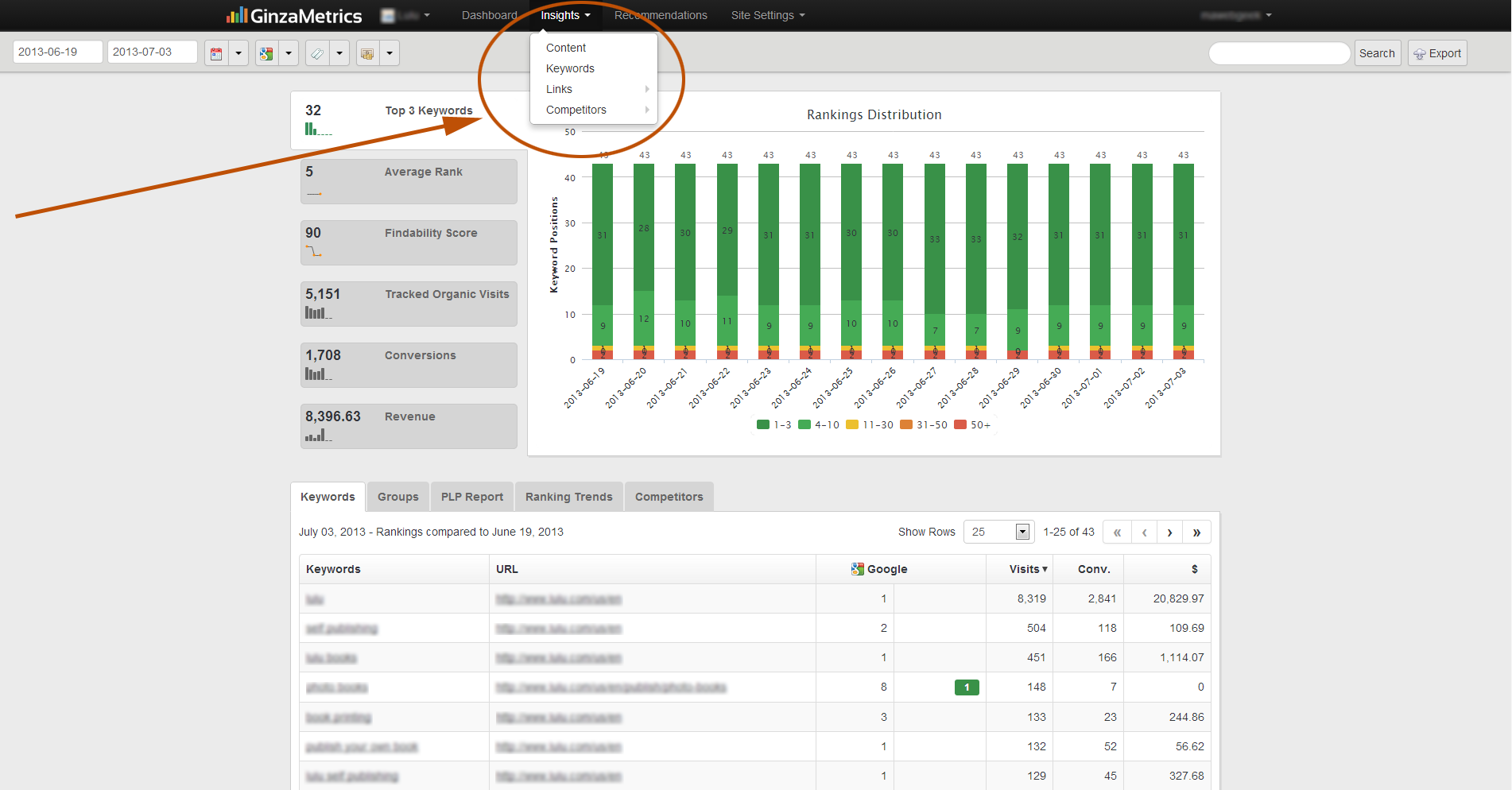Viewport: 1512px width, 790px height.
Task: Click the Export cloud icon
Action: point(1419,54)
